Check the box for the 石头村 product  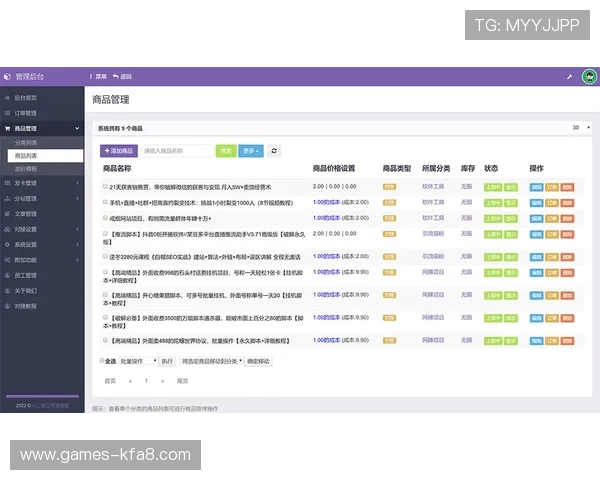(x=105, y=272)
